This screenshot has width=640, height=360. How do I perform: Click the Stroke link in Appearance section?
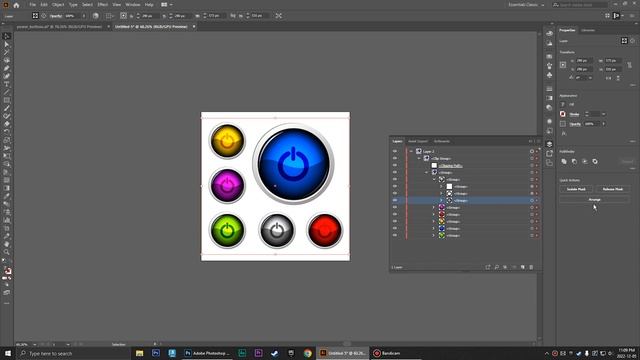(574, 114)
